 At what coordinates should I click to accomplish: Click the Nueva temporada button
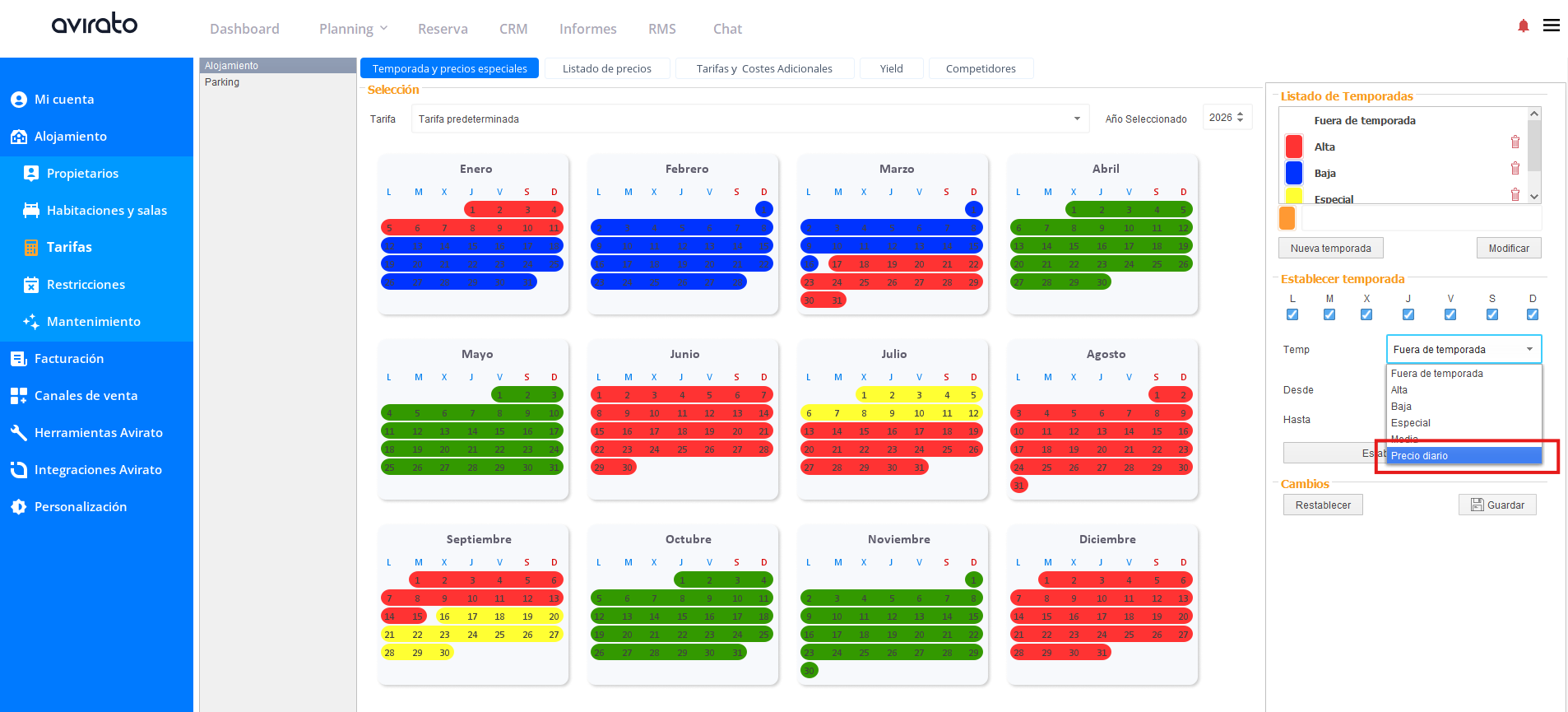(x=1330, y=249)
